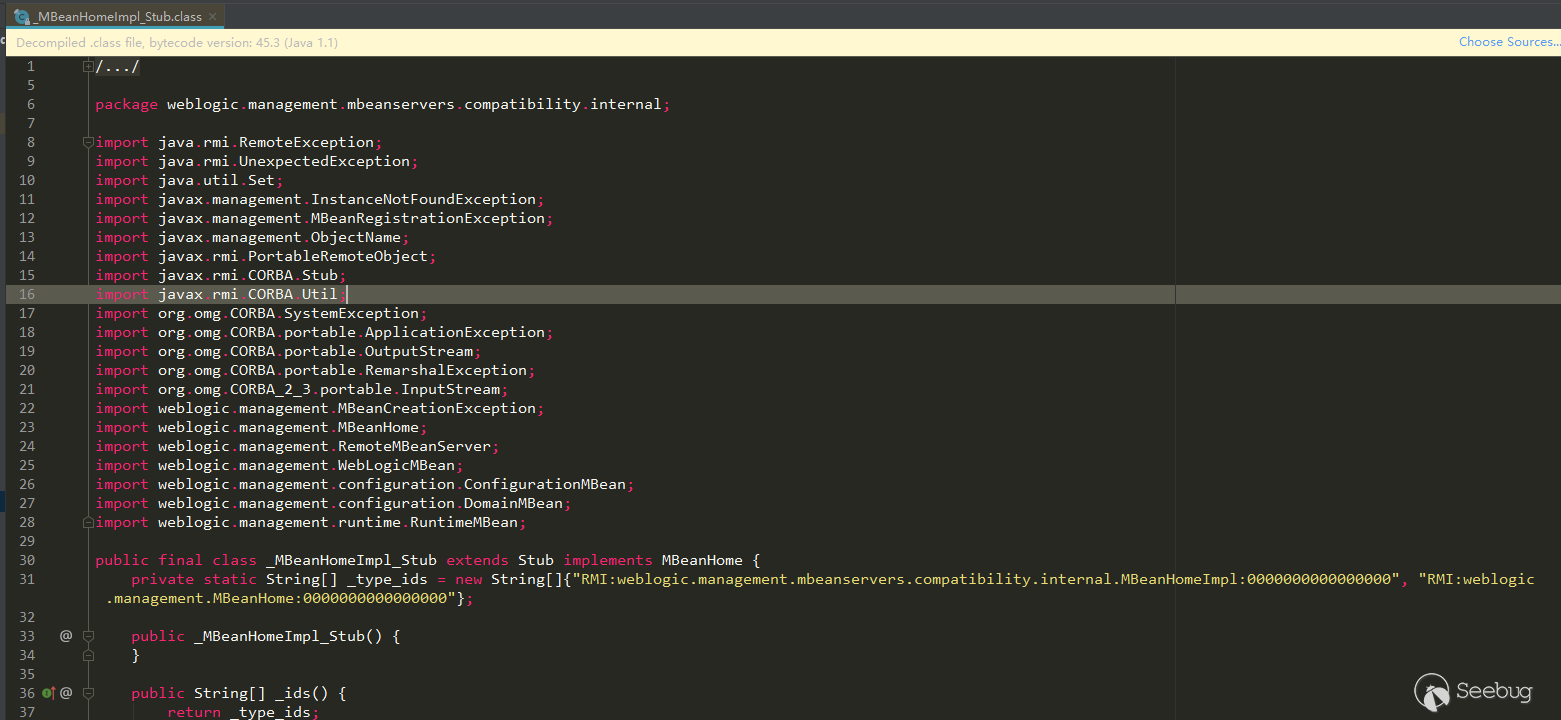Click ConfigurationMBean on line 26

point(545,484)
